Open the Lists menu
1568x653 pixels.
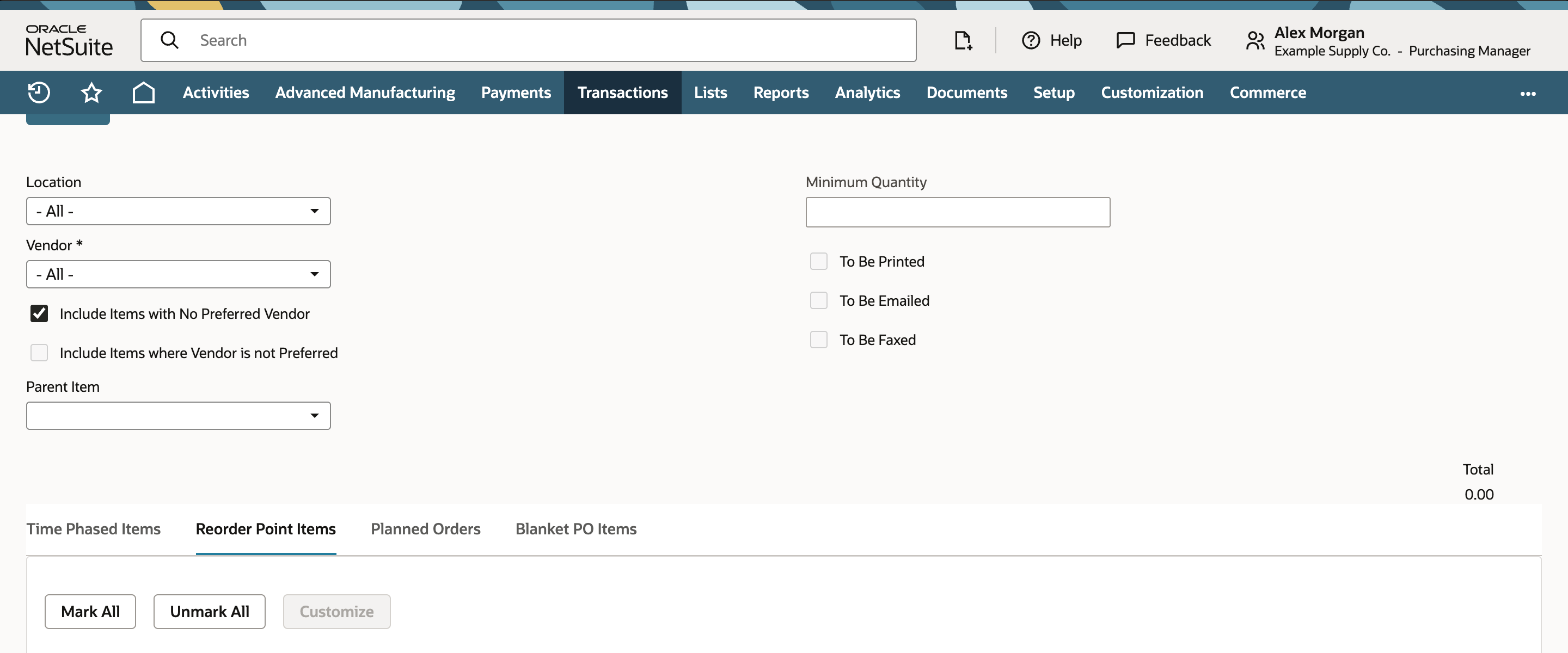[710, 93]
